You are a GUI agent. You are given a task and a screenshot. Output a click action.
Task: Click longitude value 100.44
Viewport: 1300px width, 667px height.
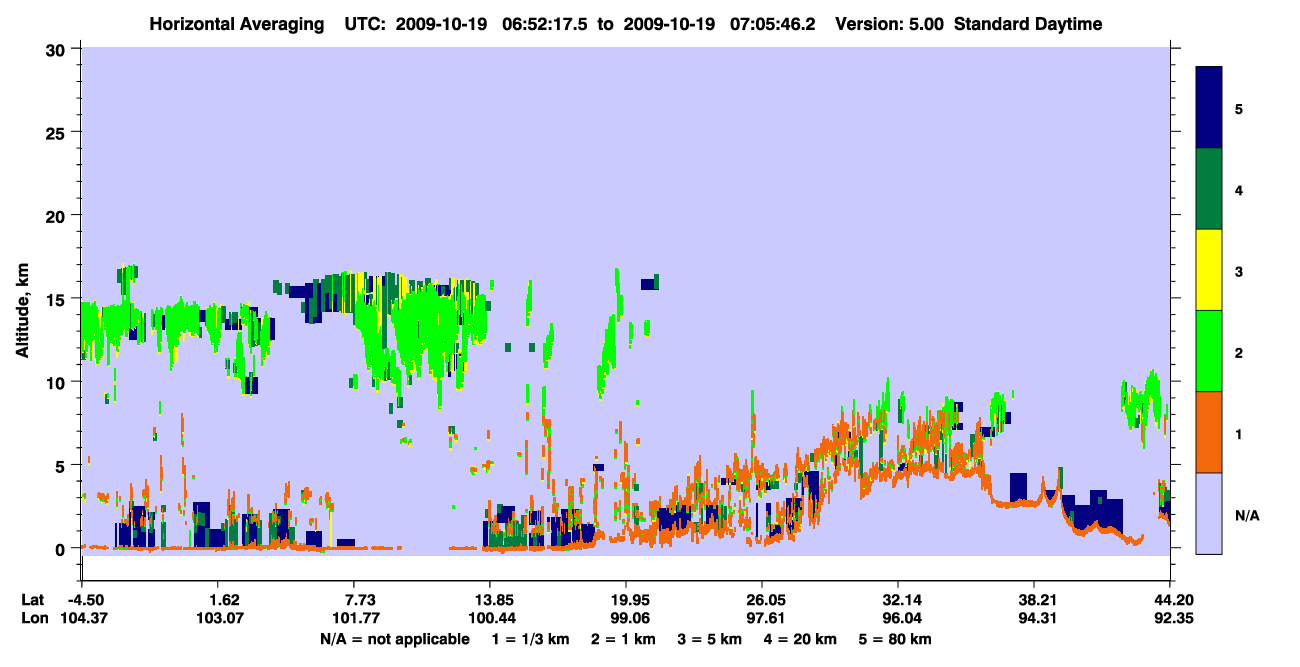coord(490,618)
